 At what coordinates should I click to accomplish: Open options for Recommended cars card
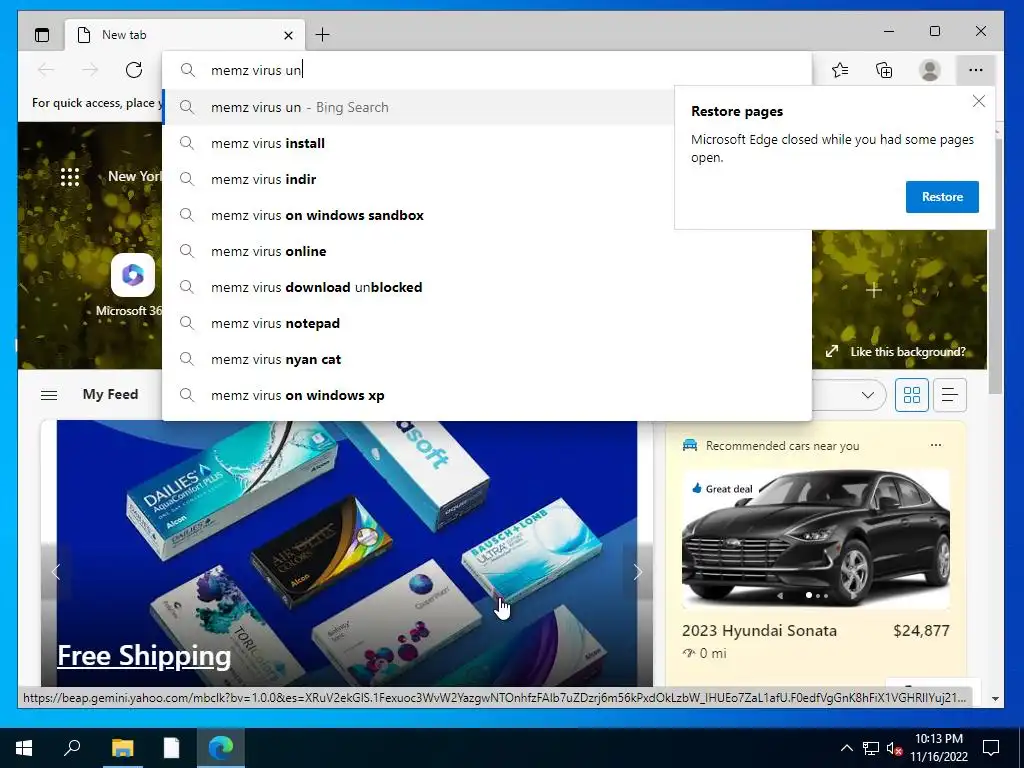coord(936,445)
